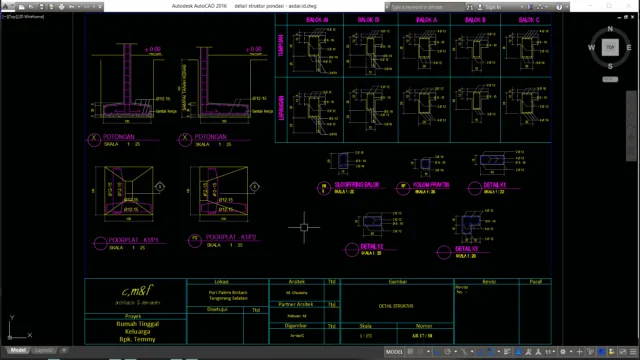
Task: Click in the keyword search field
Action: 427,7
